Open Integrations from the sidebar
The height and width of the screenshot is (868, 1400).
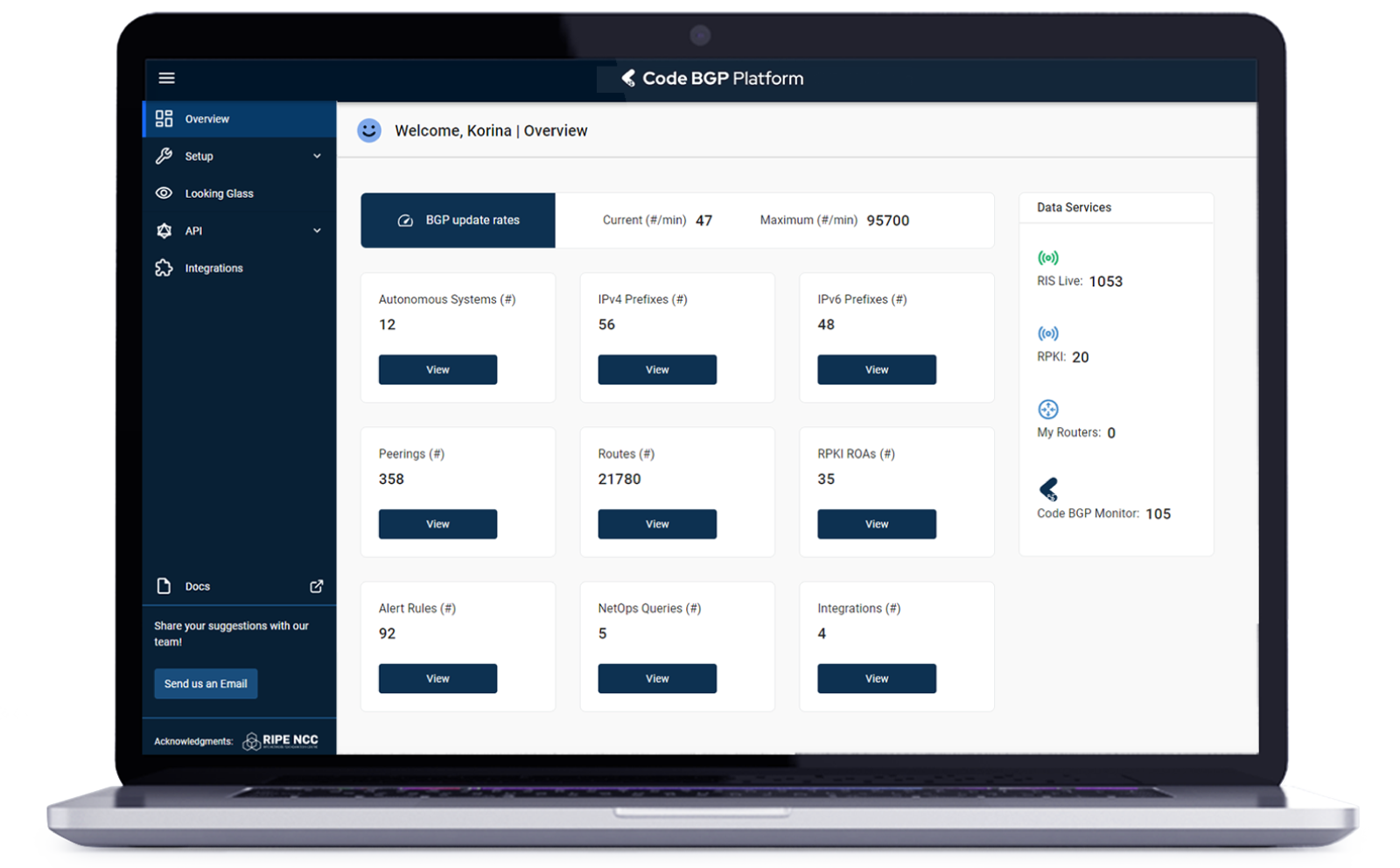(213, 269)
